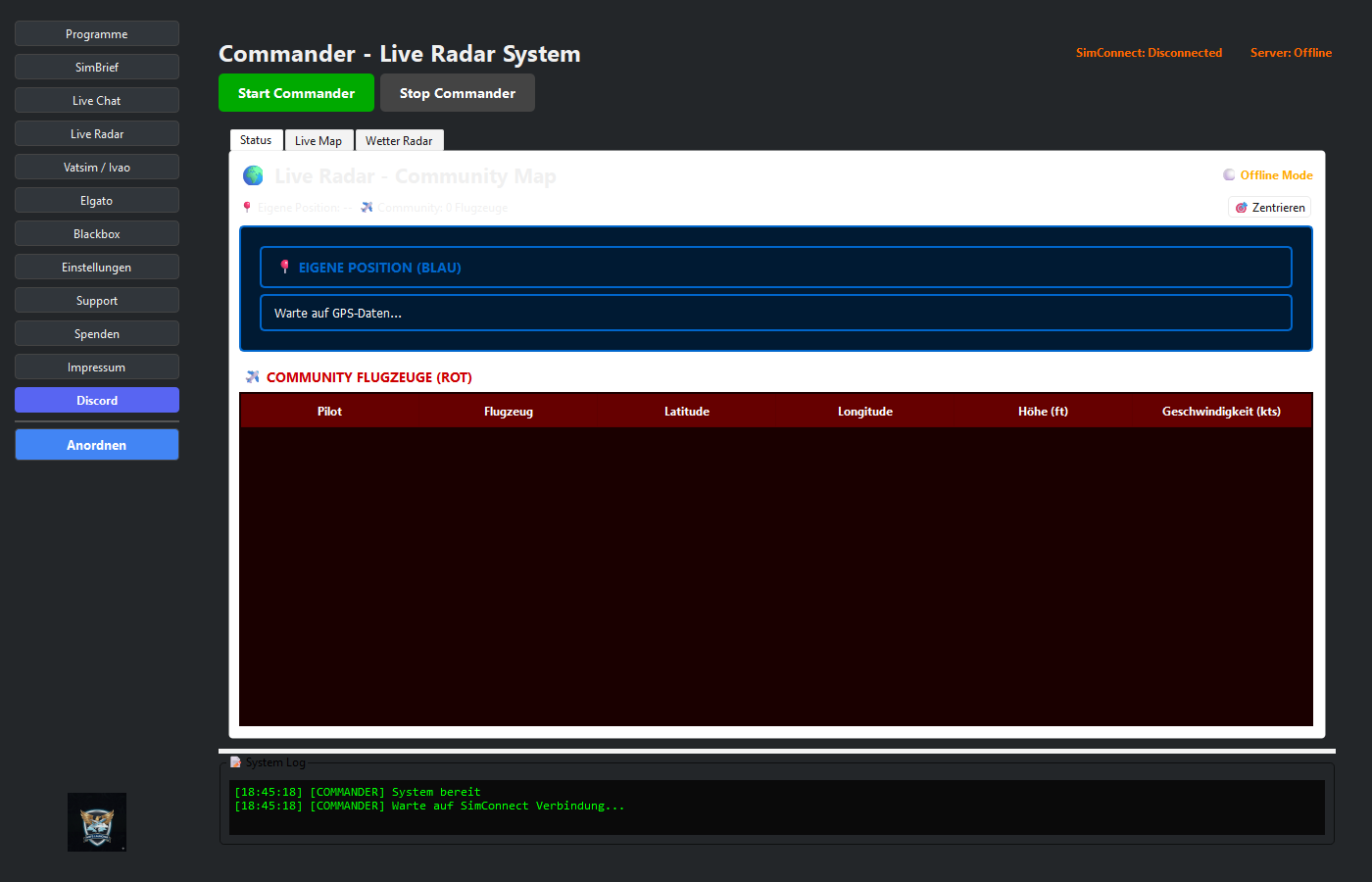The image size is (1372, 882).
Task: Open the Wetter Radar tab
Action: tap(399, 141)
